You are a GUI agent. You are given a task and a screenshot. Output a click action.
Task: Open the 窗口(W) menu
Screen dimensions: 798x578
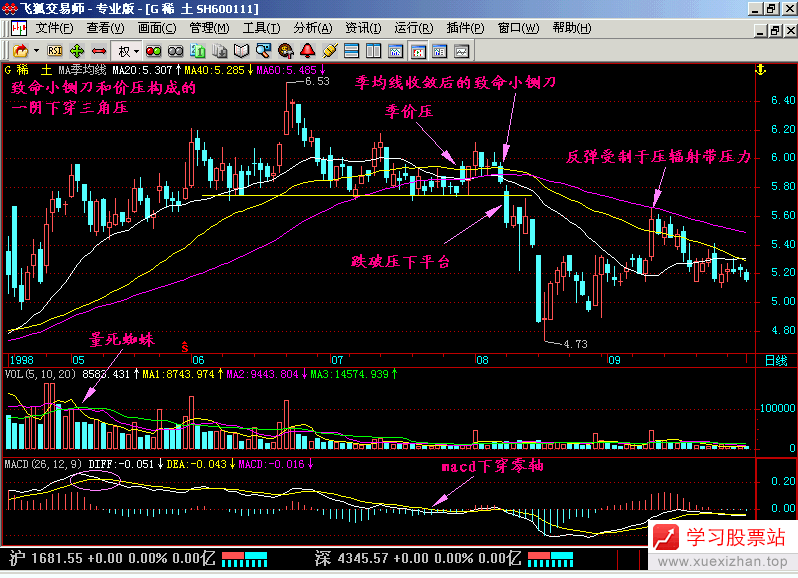pos(518,28)
